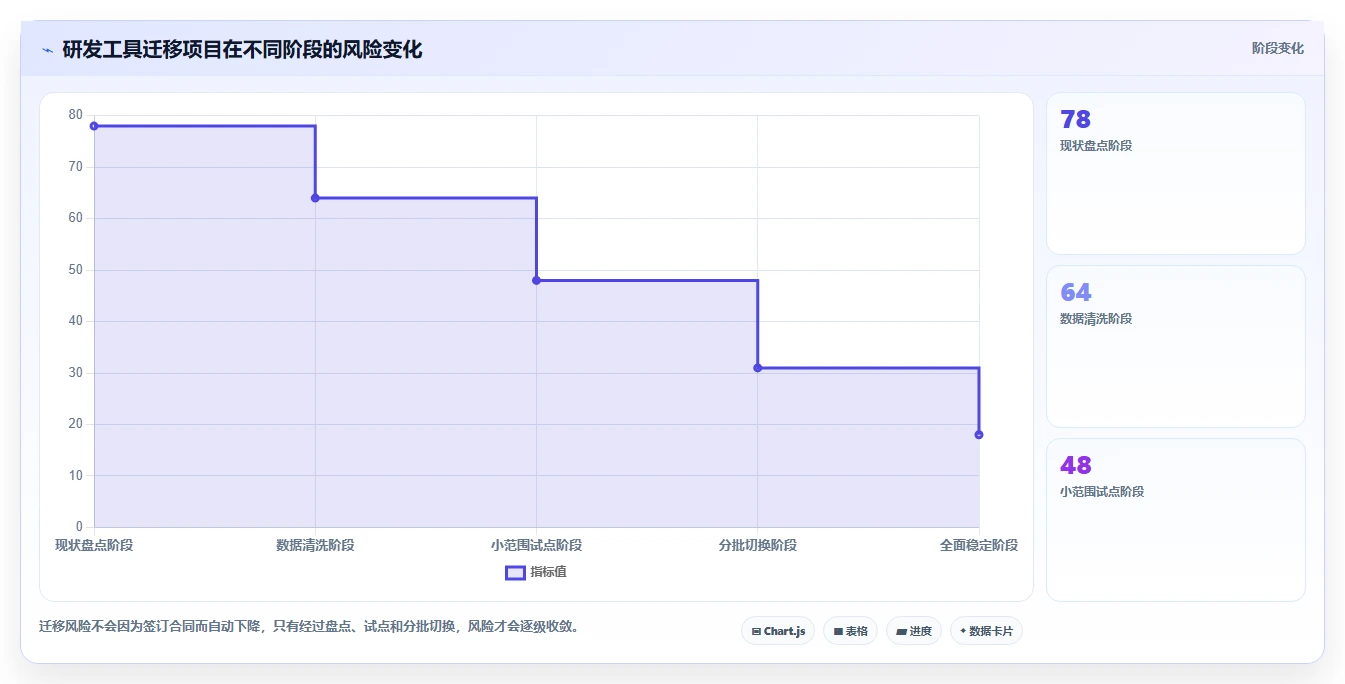Select the data point at value 64
The height and width of the screenshot is (684, 1345).
point(315,198)
